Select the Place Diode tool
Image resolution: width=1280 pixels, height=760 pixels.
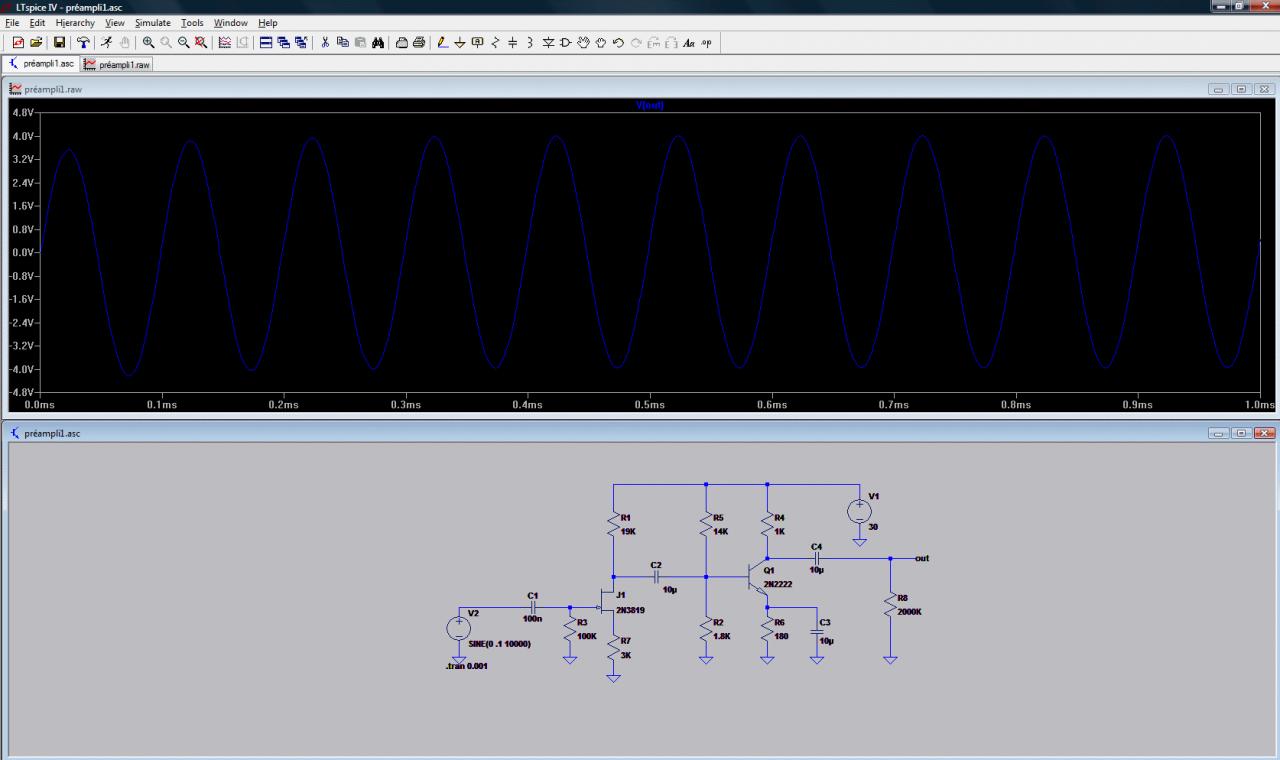[x=548, y=42]
